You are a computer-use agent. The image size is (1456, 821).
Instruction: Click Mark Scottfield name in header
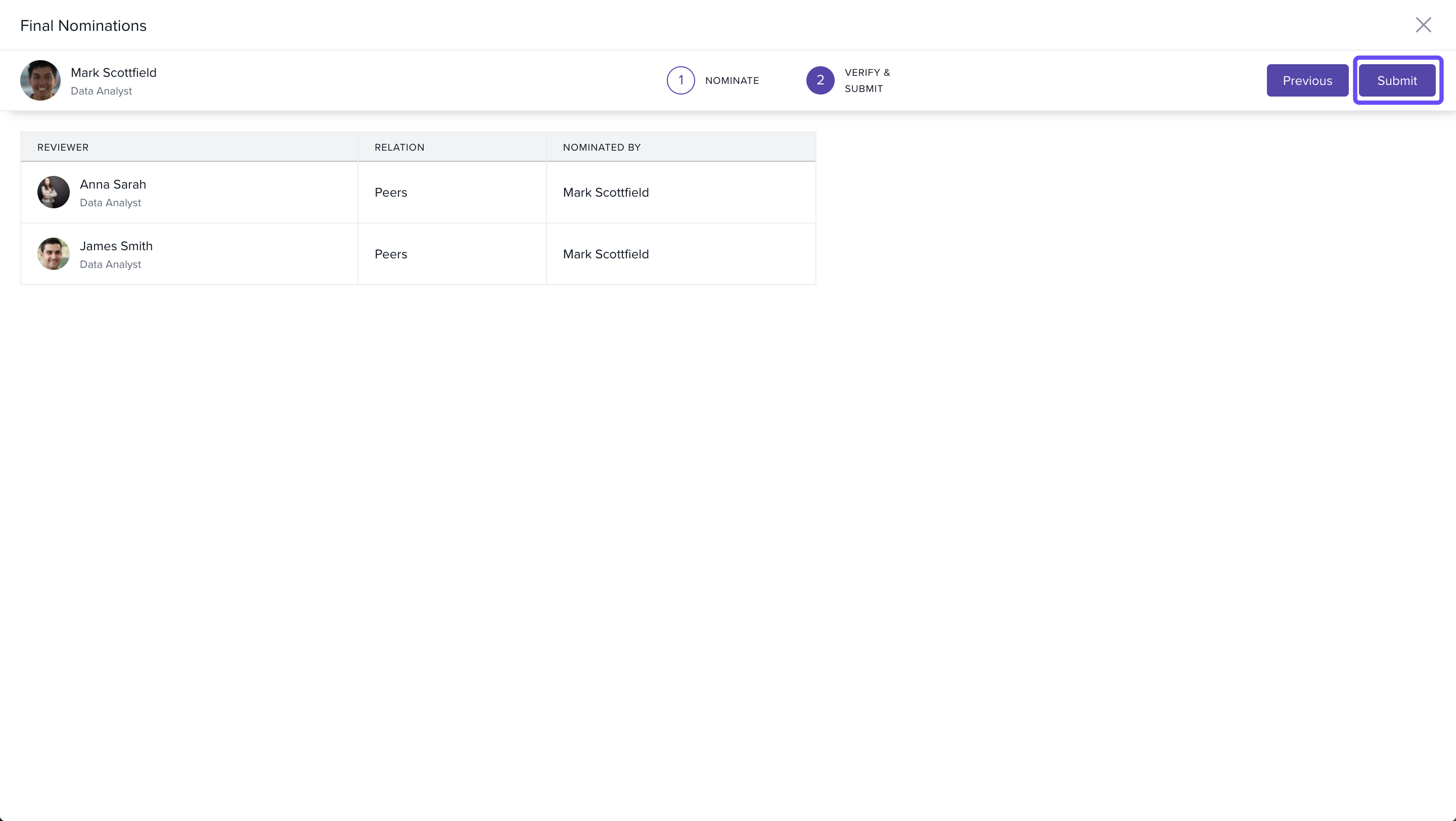click(114, 72)
